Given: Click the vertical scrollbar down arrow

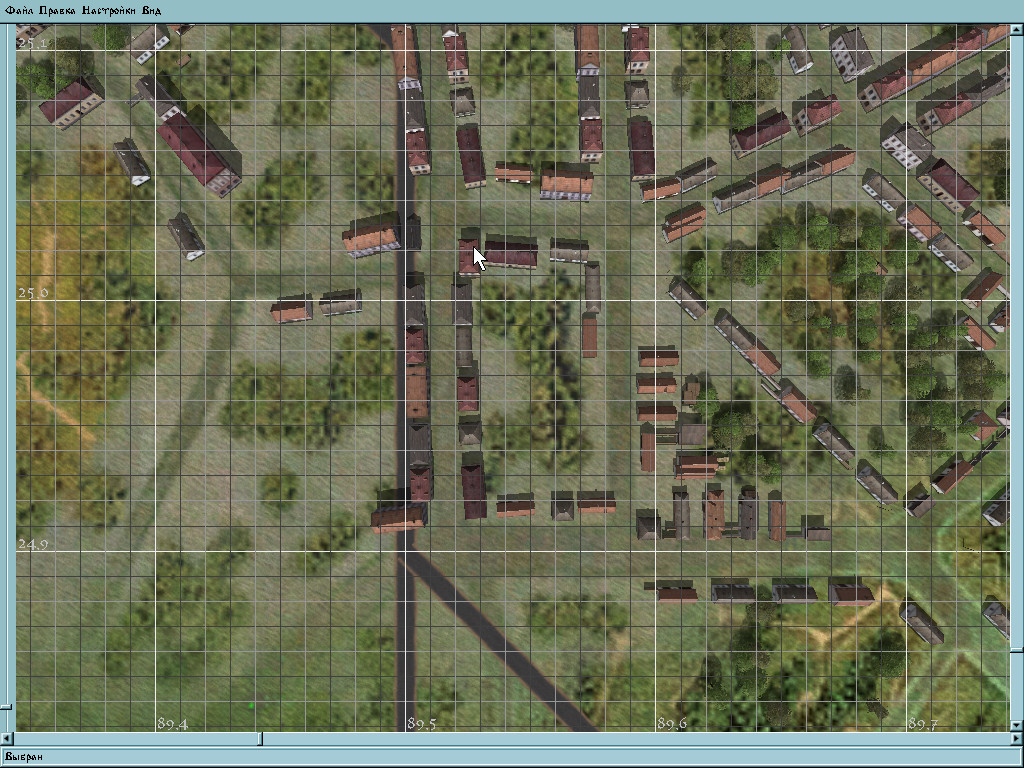Looking at the screenshot, I should point(1017,726).
